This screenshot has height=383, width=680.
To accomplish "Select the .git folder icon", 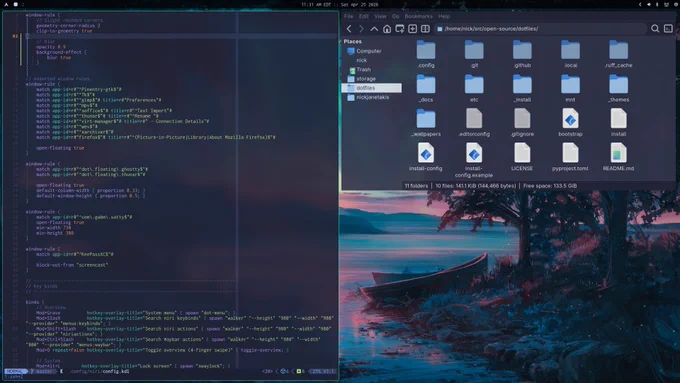I will pyautogui.click(x=474, y=50).
